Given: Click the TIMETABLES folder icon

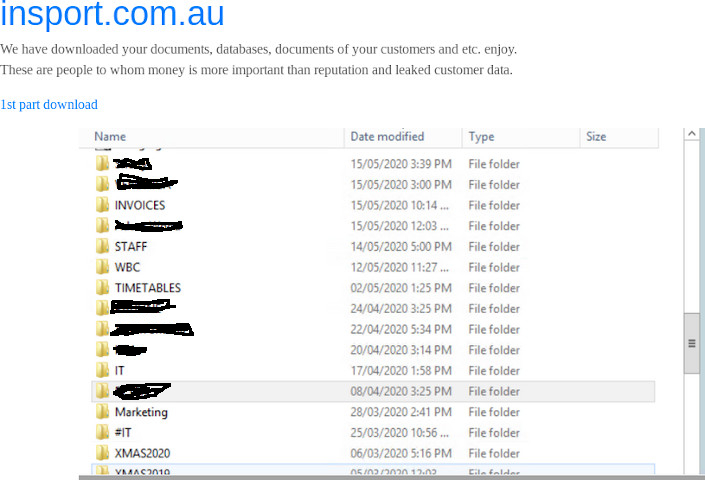Looking at the screenshot, I should tap(102, 288).
